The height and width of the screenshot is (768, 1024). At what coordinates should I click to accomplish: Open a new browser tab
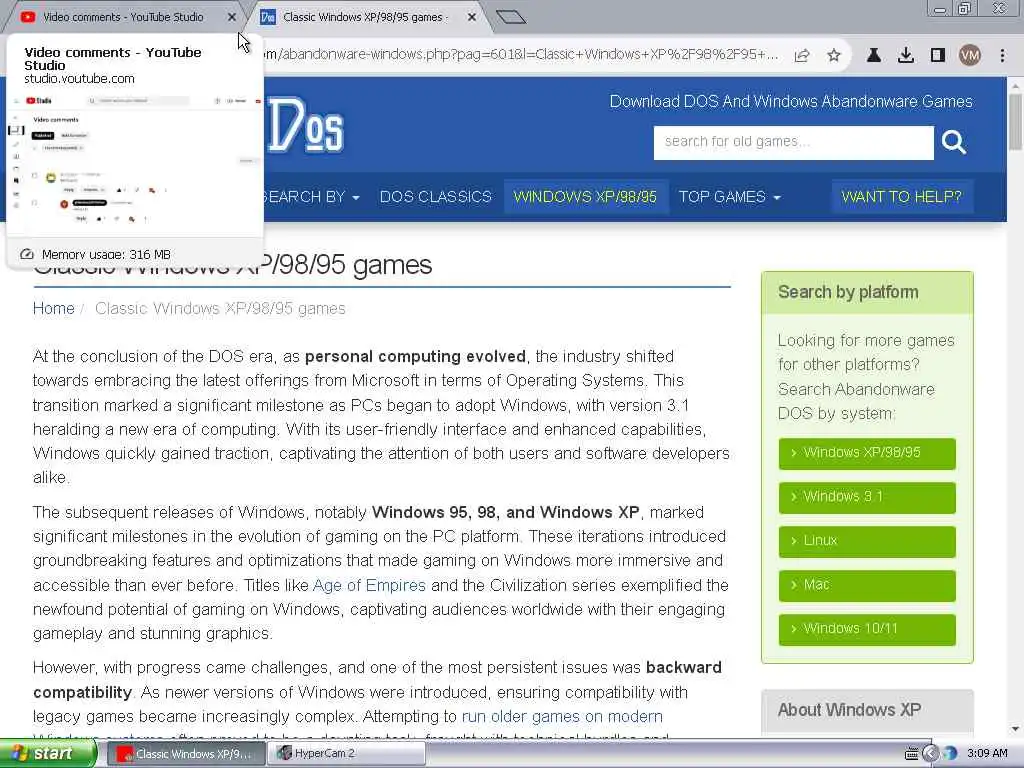point(511,17)
